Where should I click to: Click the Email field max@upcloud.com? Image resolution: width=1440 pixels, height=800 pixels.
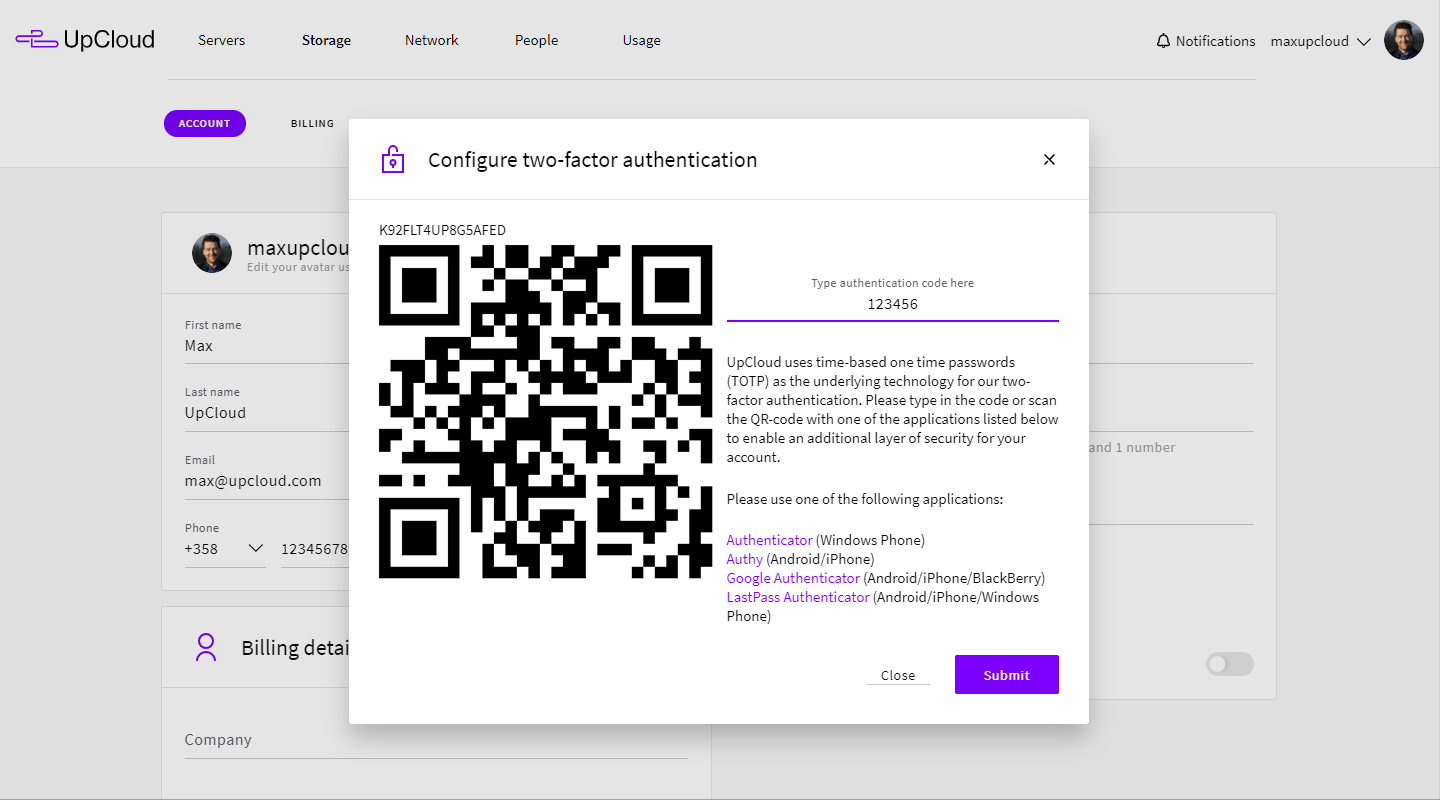[x=266, y=481]
